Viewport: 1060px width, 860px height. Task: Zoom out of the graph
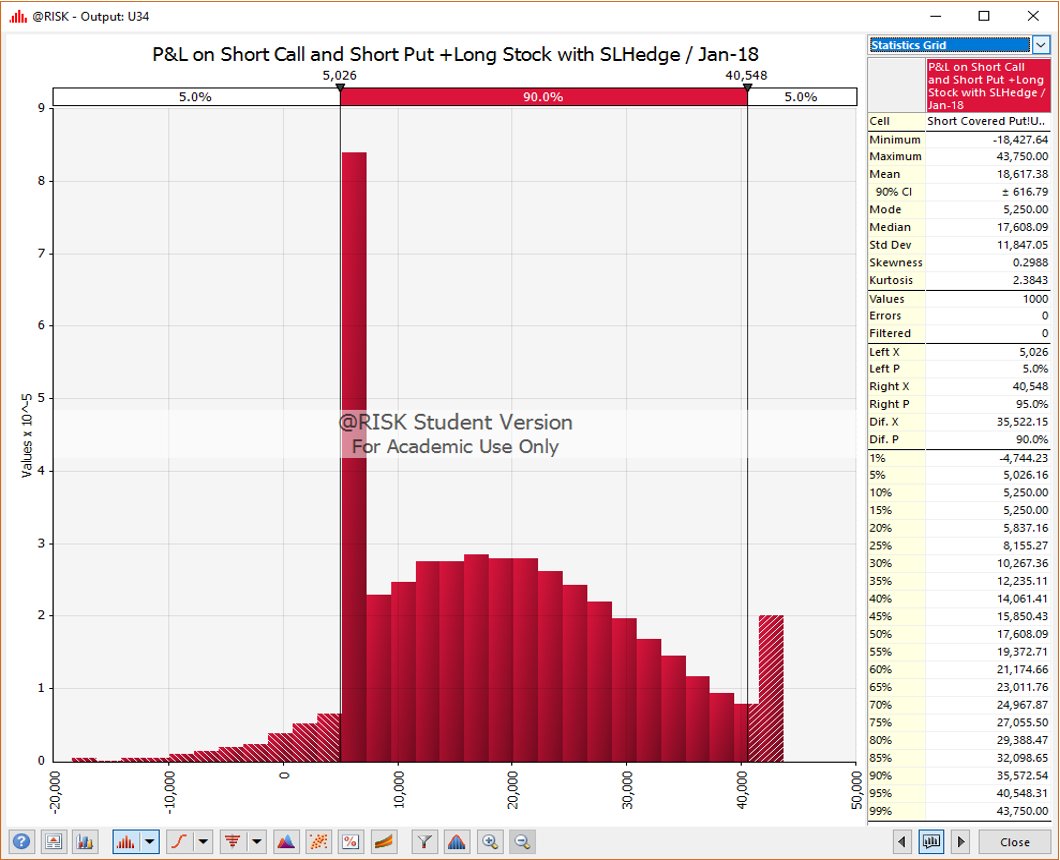522,842
